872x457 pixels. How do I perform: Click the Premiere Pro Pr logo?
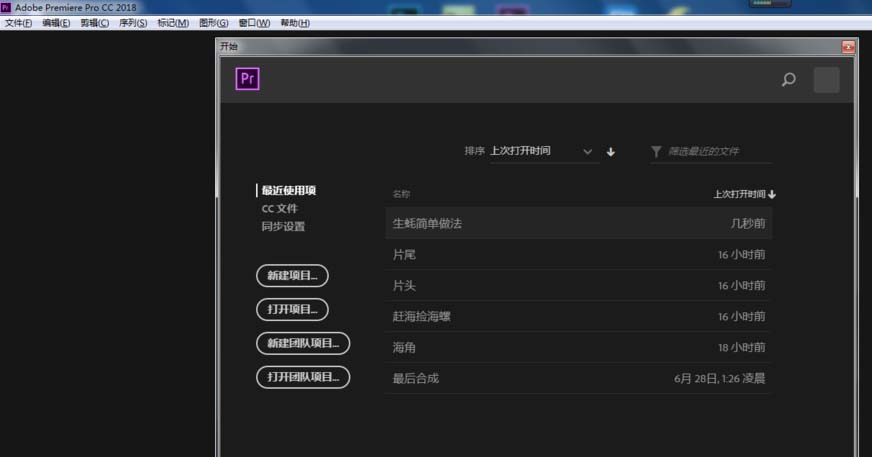[x=247, y=79]
